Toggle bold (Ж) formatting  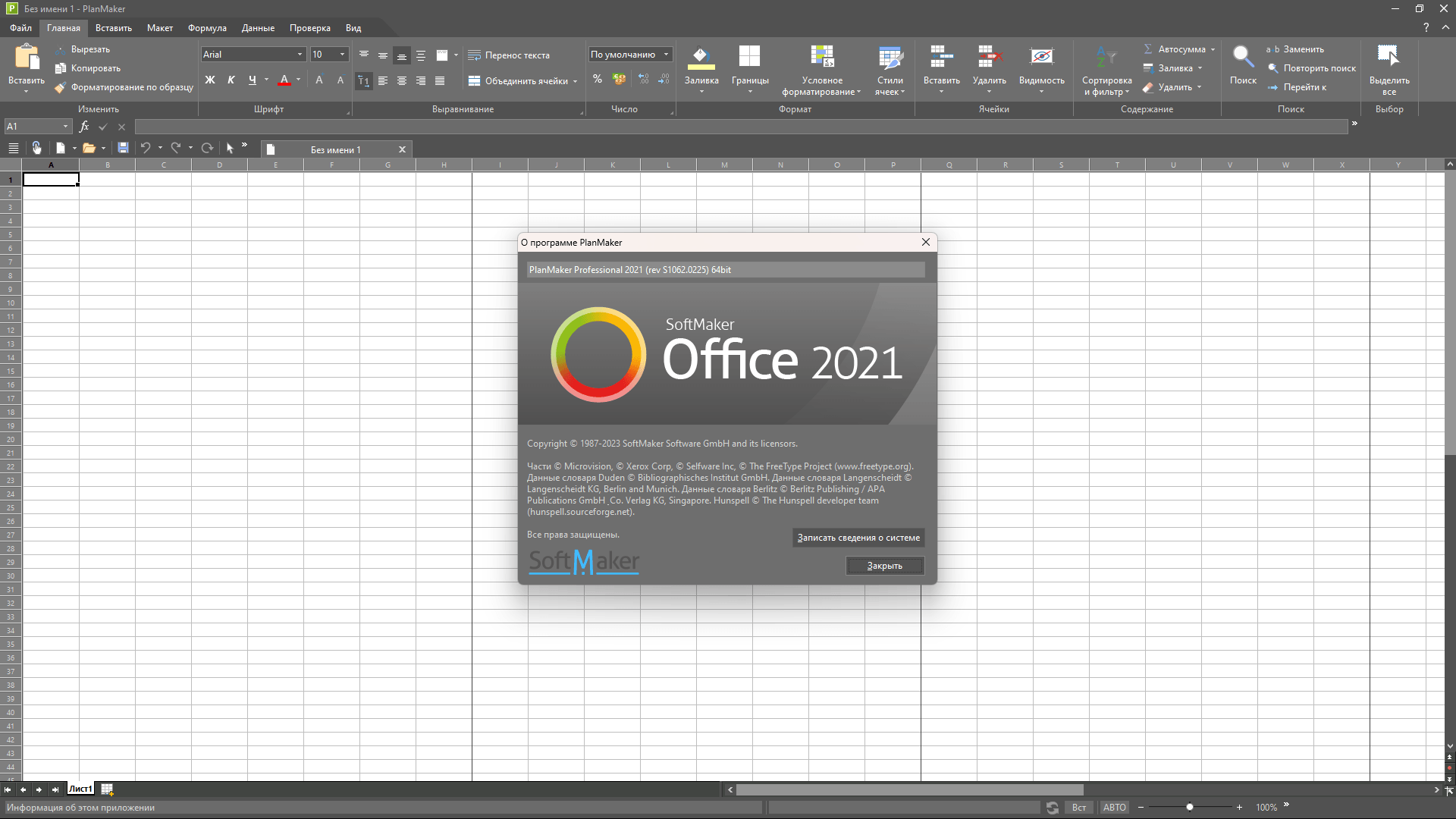210,80
